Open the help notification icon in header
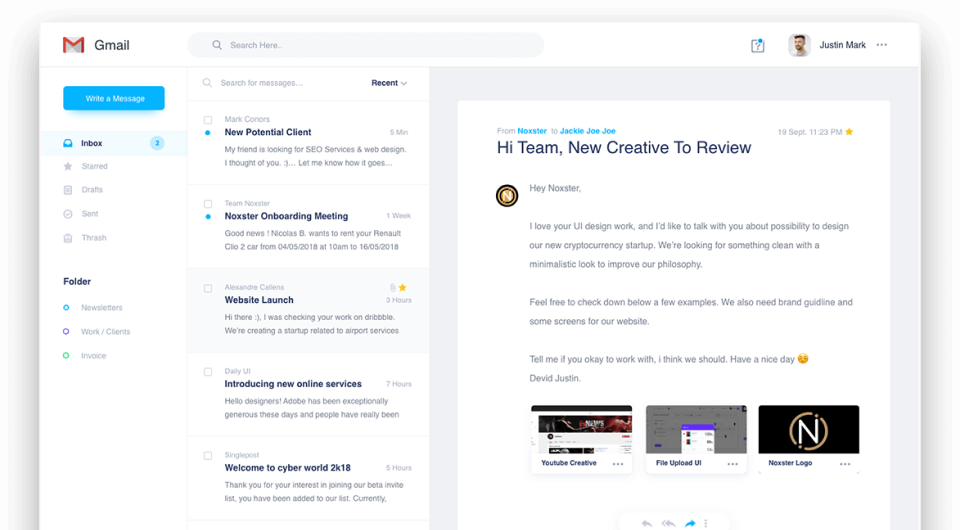960x530 pixels. pos(757,45)
